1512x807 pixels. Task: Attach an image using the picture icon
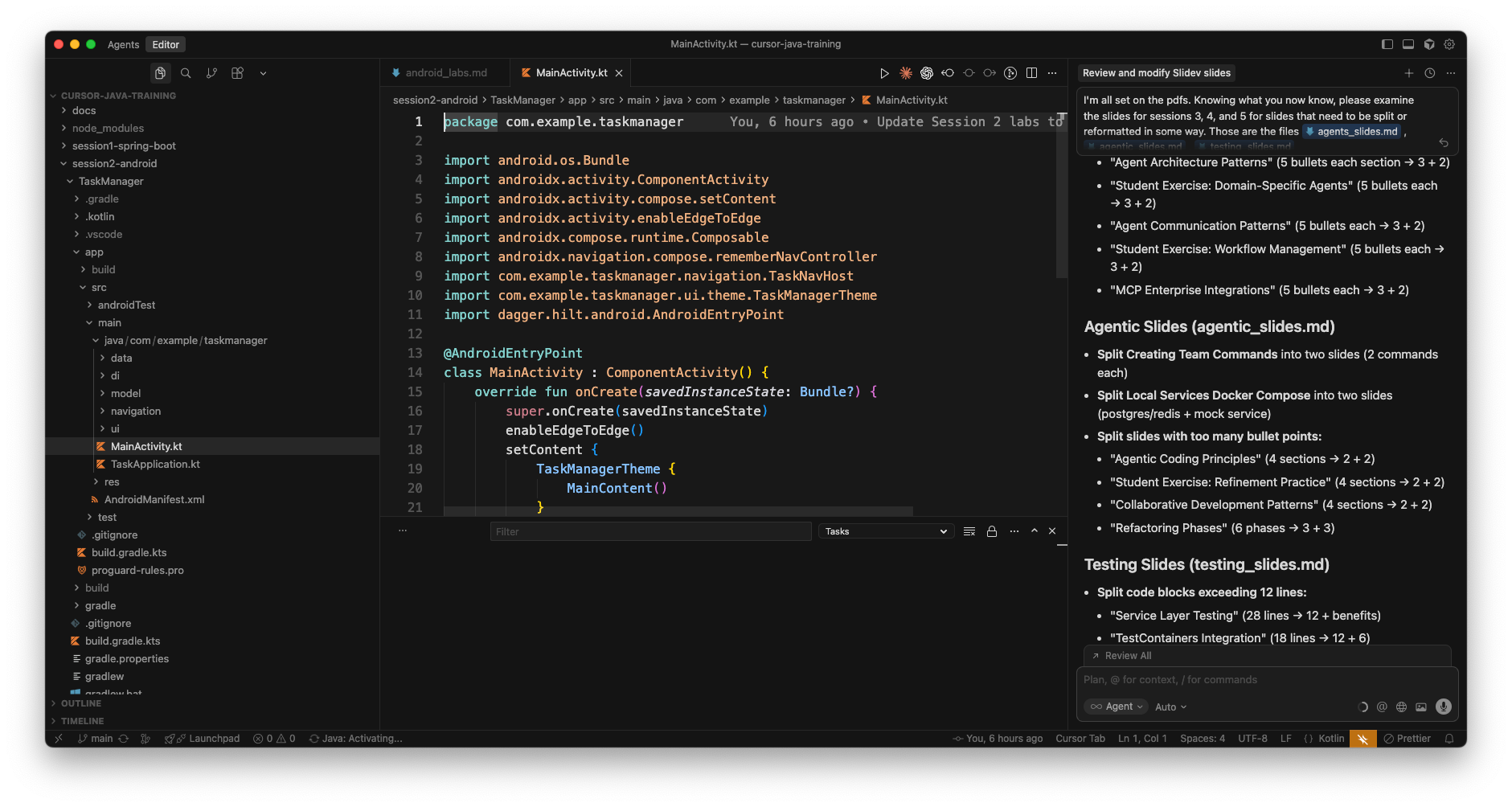click(1421, 707)
